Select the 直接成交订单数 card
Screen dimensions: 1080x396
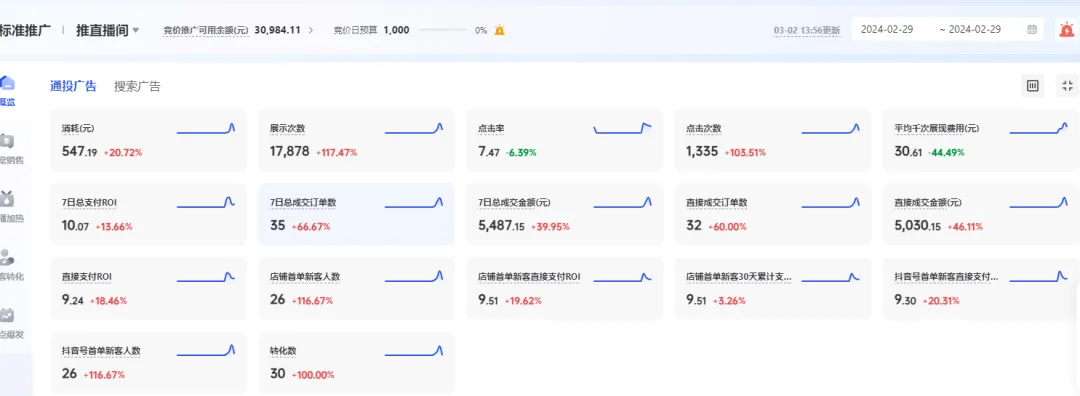coord(772,214)
